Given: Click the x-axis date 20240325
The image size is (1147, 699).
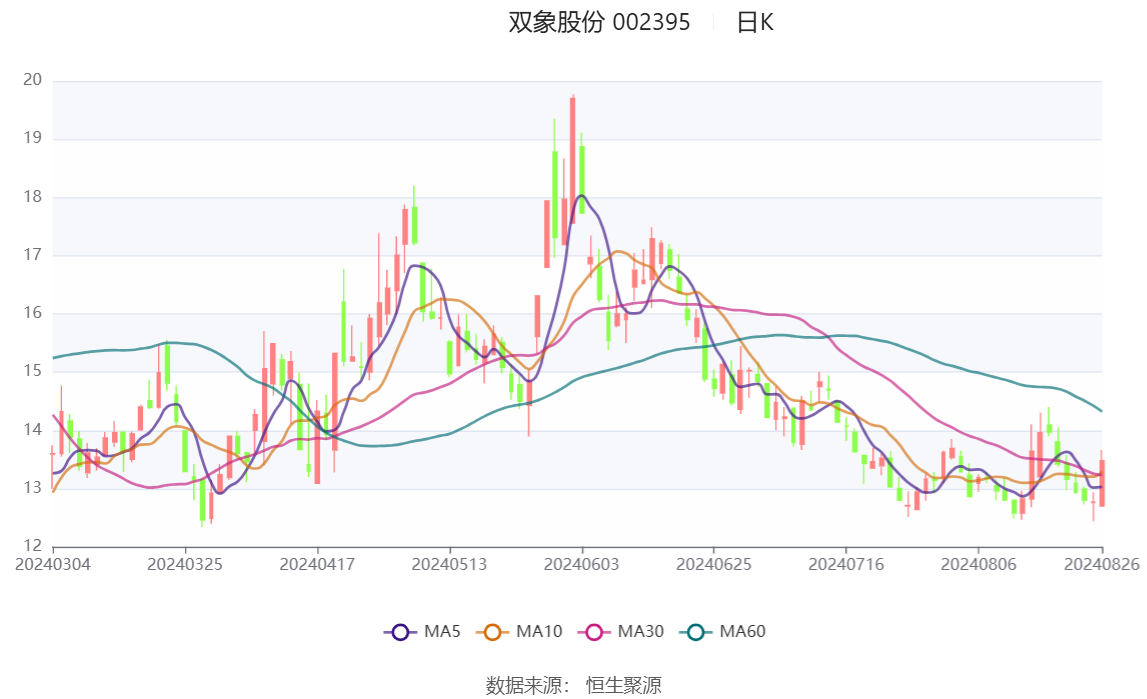Looking at the screenshot, I should 185,564.
